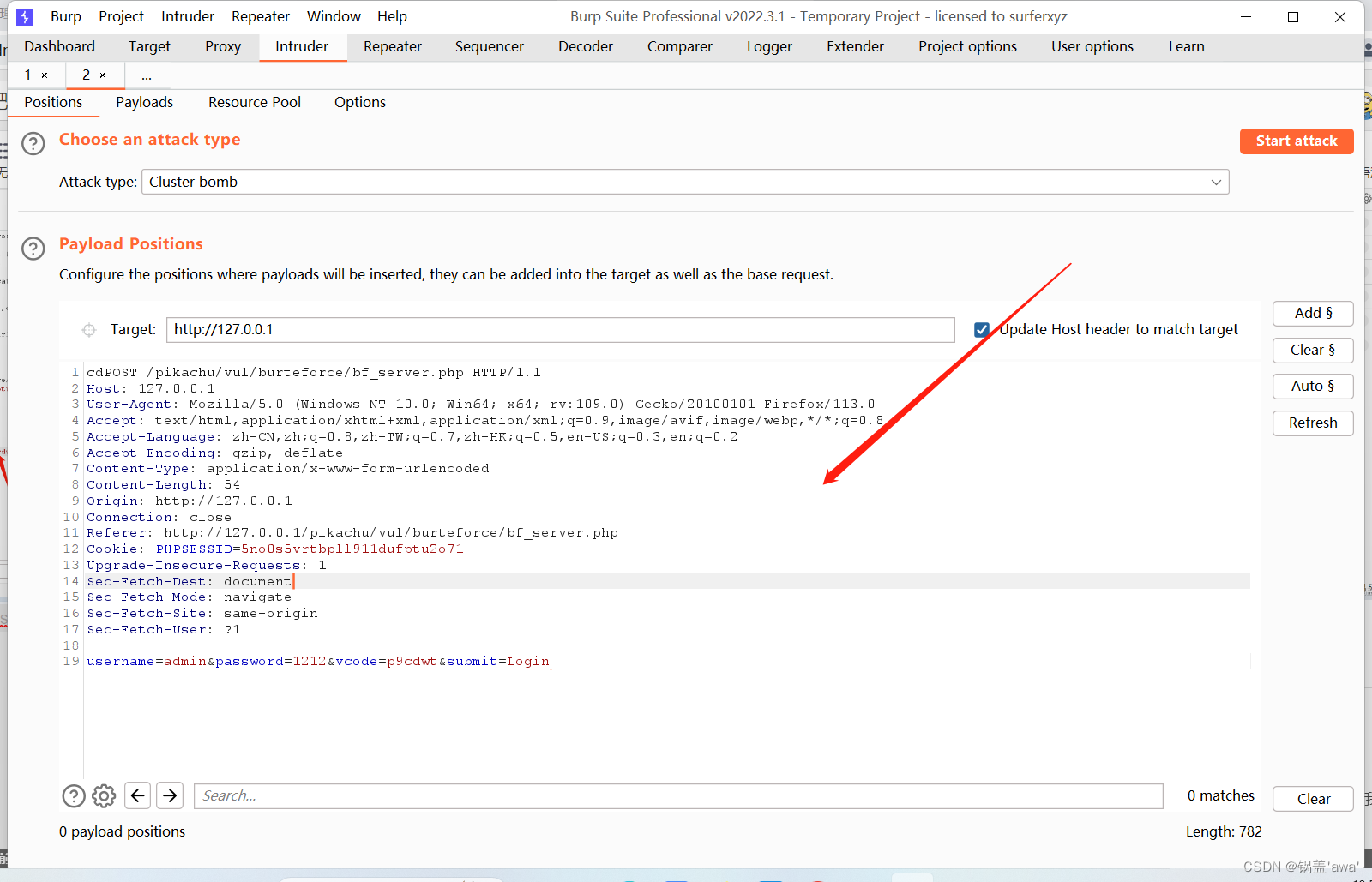Open the Repeater menu in menu bar
Viewport: 1372px width, 882px height.
pyautogui.click(x=261, y=16)
